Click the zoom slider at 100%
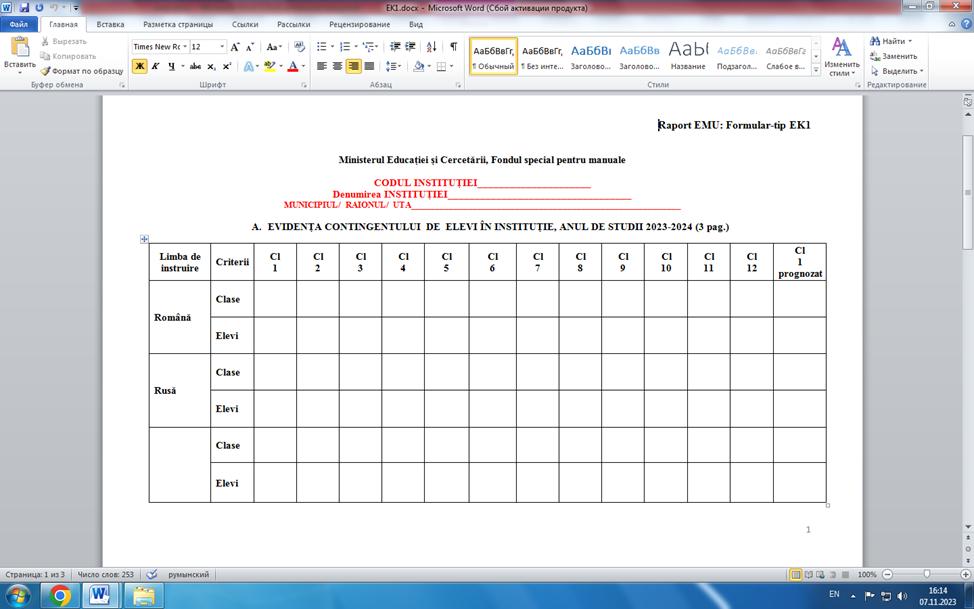 tap(926, 574)
